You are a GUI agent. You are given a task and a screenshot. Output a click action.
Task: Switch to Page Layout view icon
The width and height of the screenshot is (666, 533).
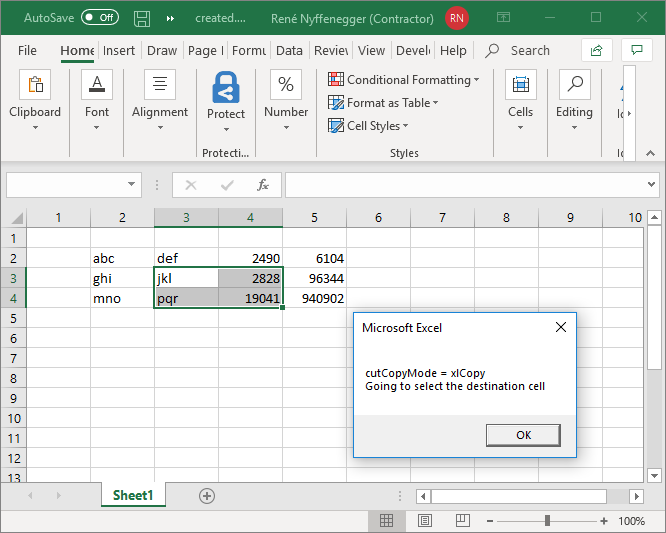[x=422, y=521]
